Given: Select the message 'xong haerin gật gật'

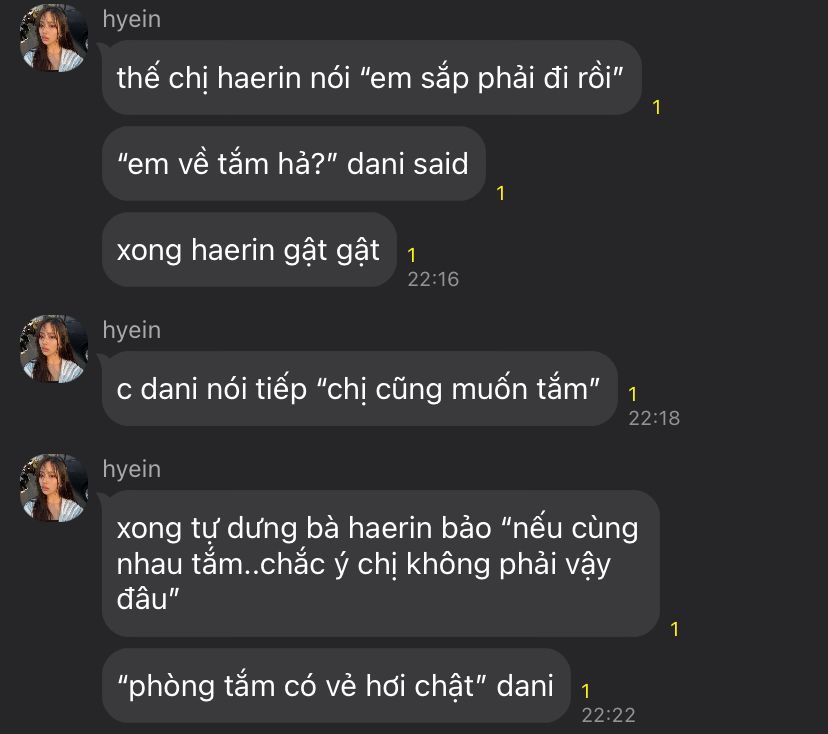Looking at the screenshot, I should click(x=249, y=250).
